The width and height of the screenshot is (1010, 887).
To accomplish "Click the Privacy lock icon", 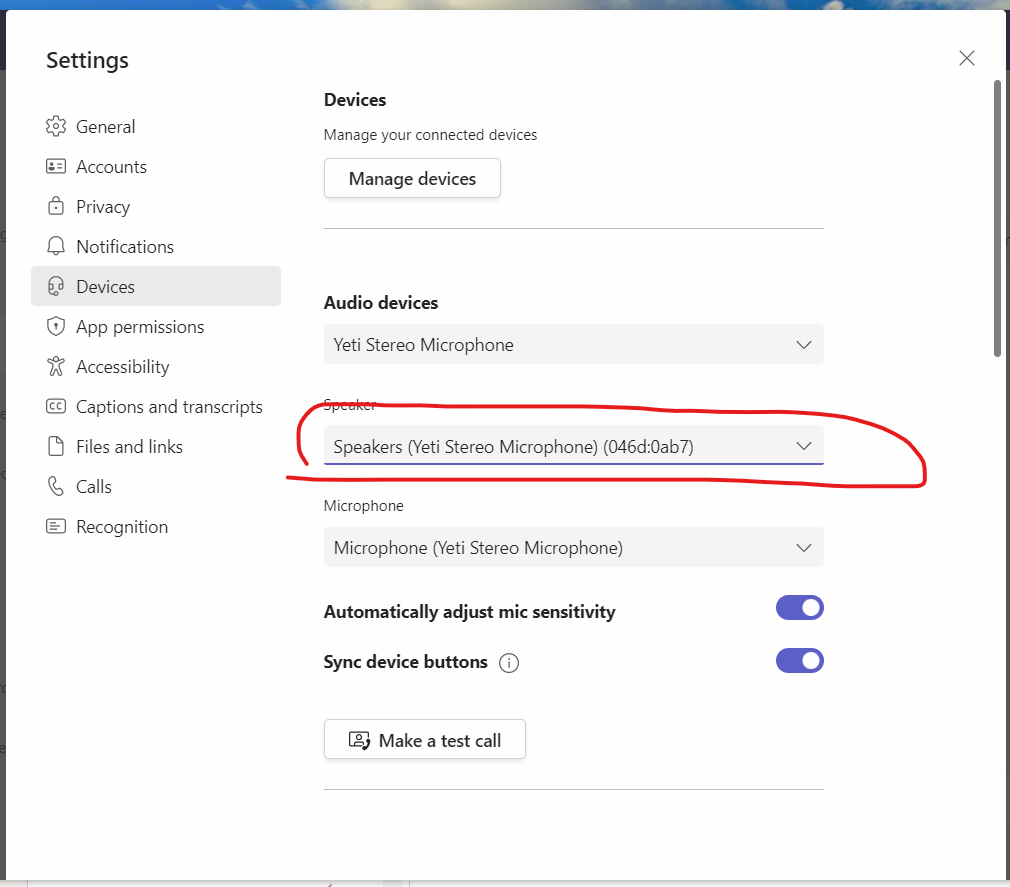I will point(56,207).
